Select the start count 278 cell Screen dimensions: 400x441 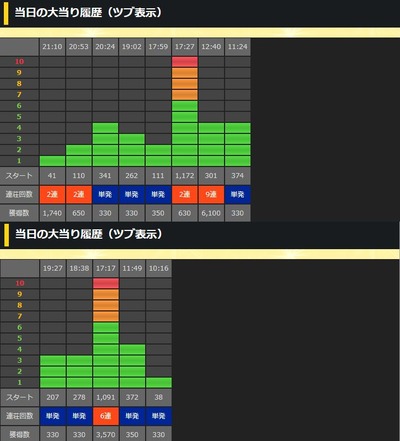[x=79, y=397]
